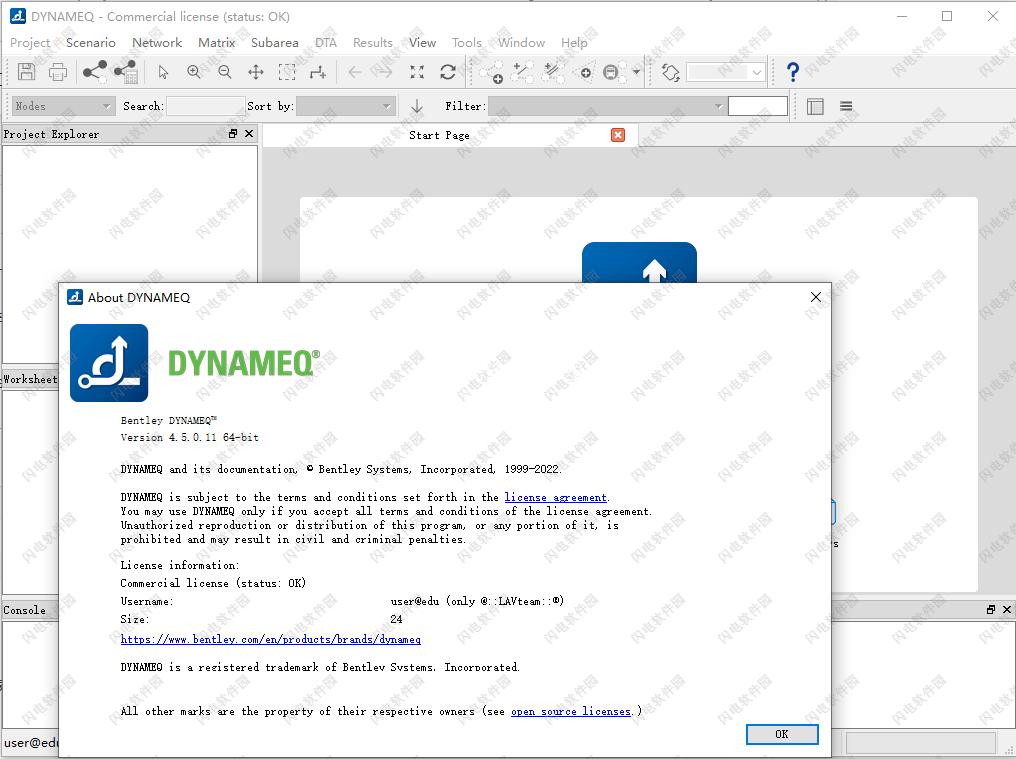The image size is (1016, 759).
Task: Select the arrow pointer tool
Action: click(x=163, y=72)
